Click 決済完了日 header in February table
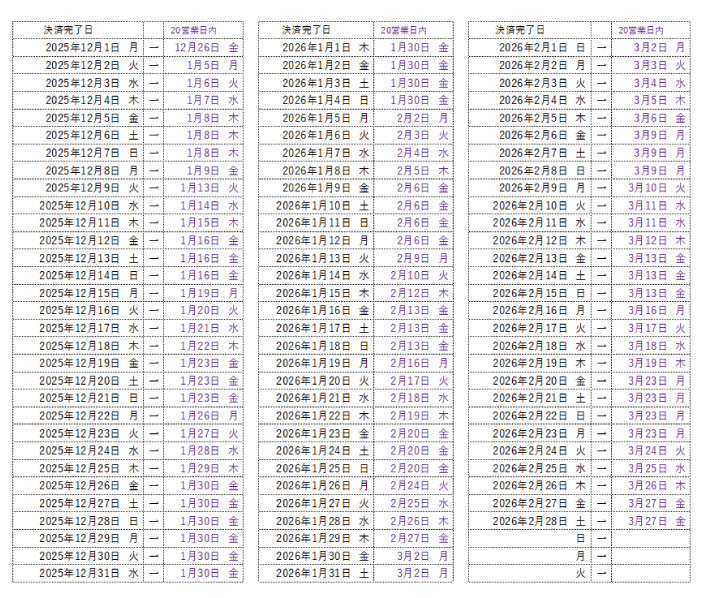Screen dimensions: 704x598 pyautogui.click(x=520, y=30)
